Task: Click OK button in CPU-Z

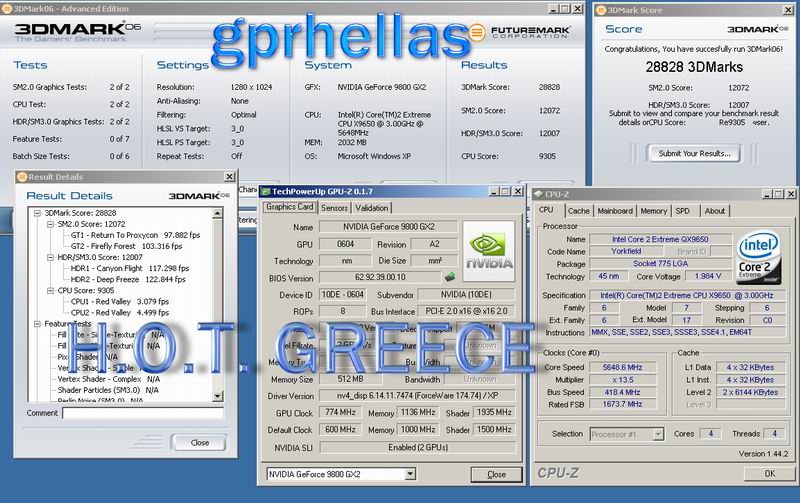Action: tap(769, 473)
